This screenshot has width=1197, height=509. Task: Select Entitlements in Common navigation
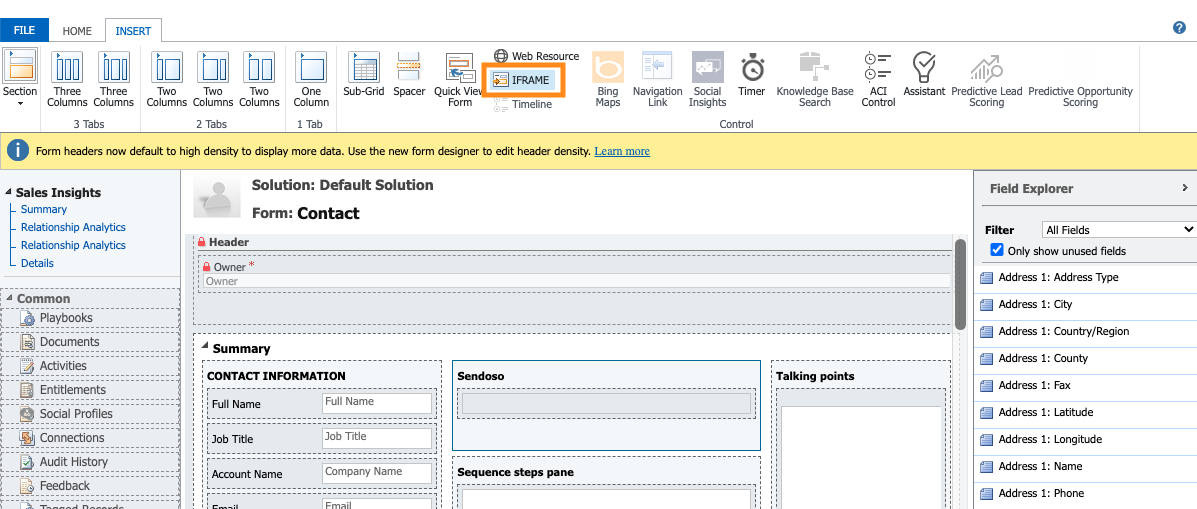(90, 390)
